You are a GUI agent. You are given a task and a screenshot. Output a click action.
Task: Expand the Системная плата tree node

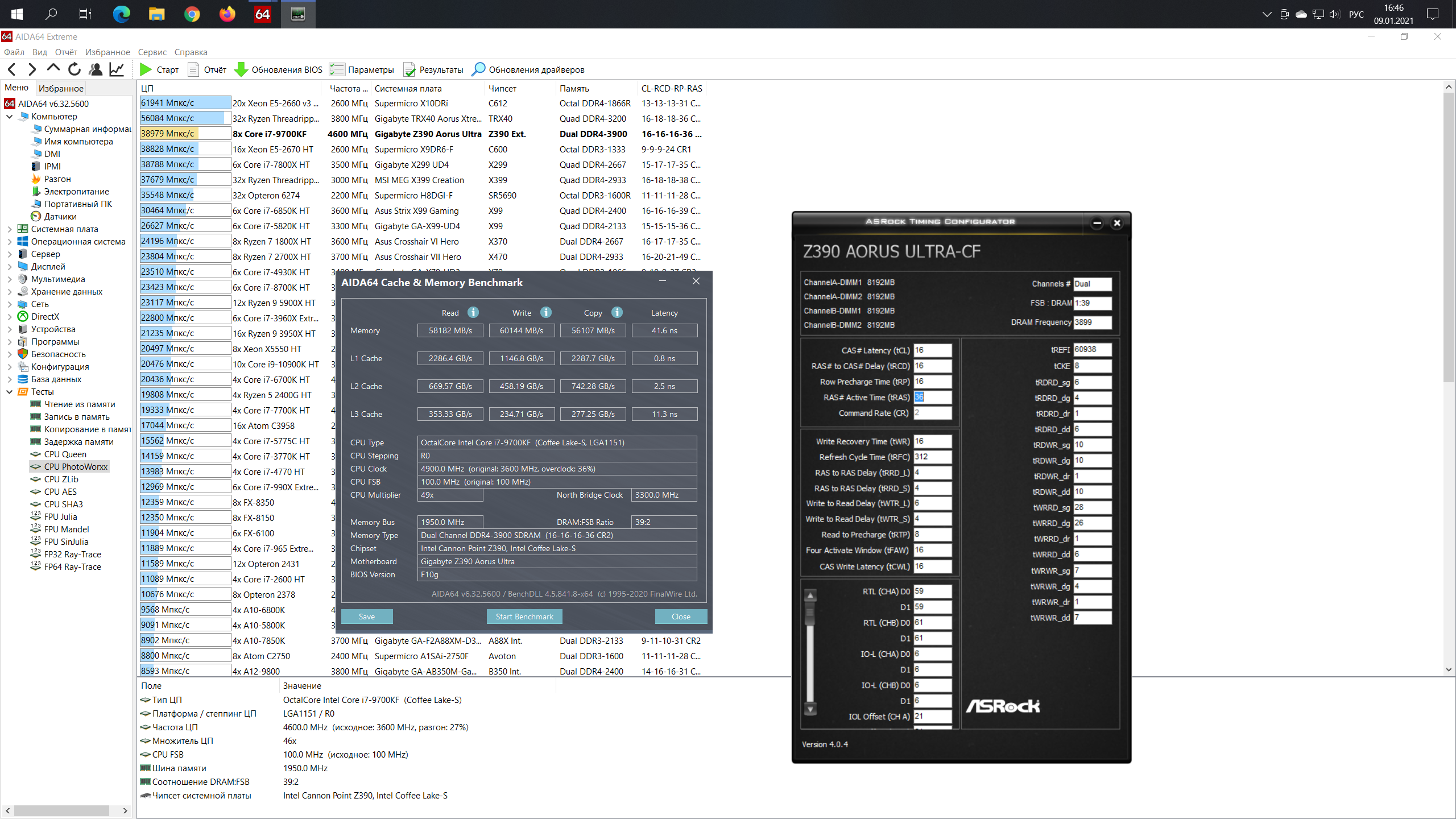point(10,229)
